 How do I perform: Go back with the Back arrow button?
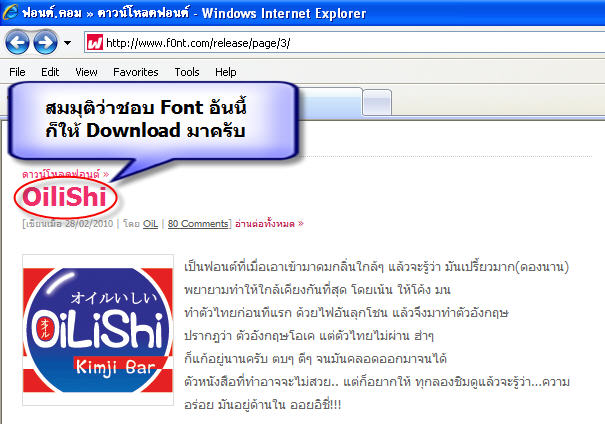[18, 43]
